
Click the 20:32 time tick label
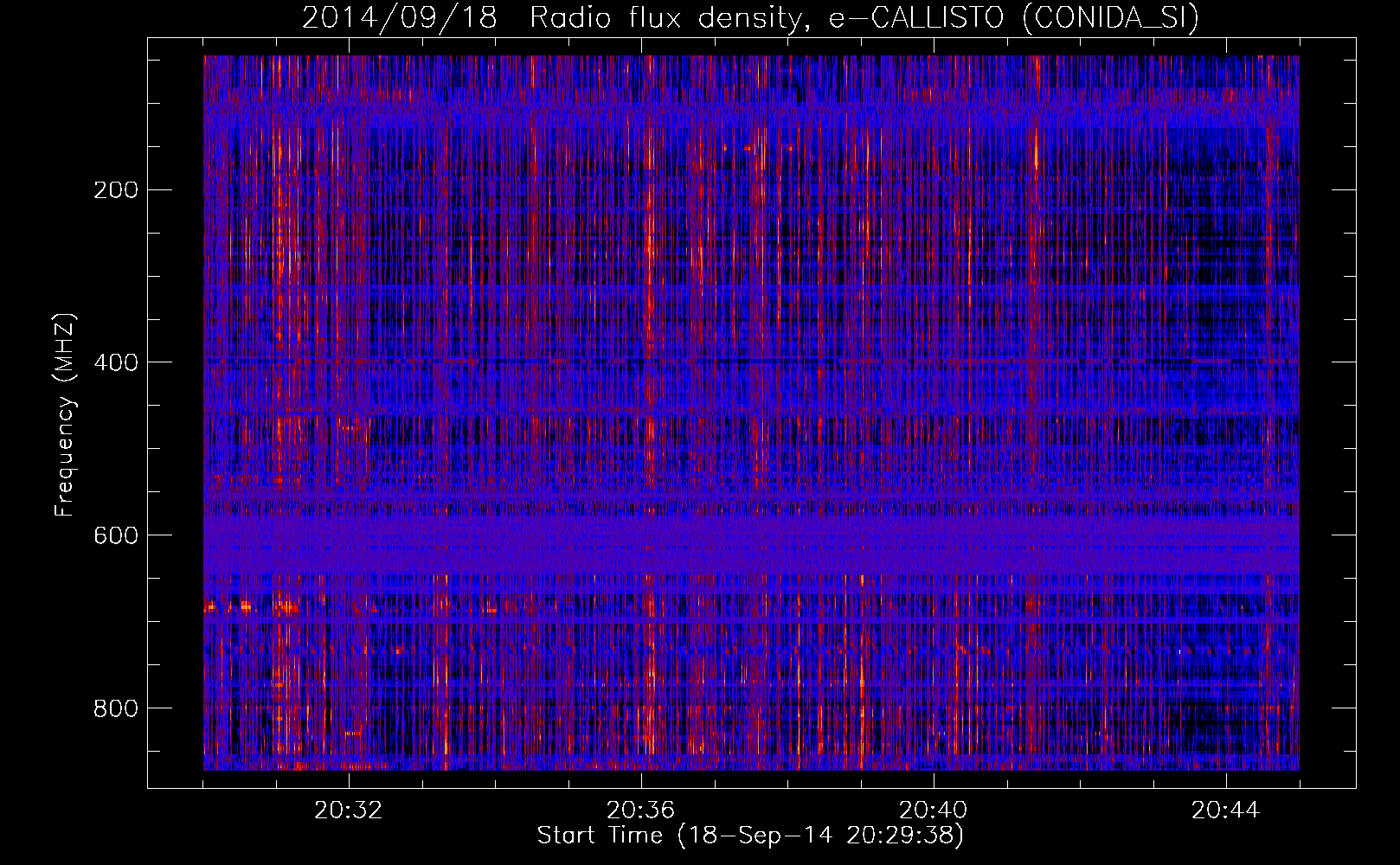[349, 811]
